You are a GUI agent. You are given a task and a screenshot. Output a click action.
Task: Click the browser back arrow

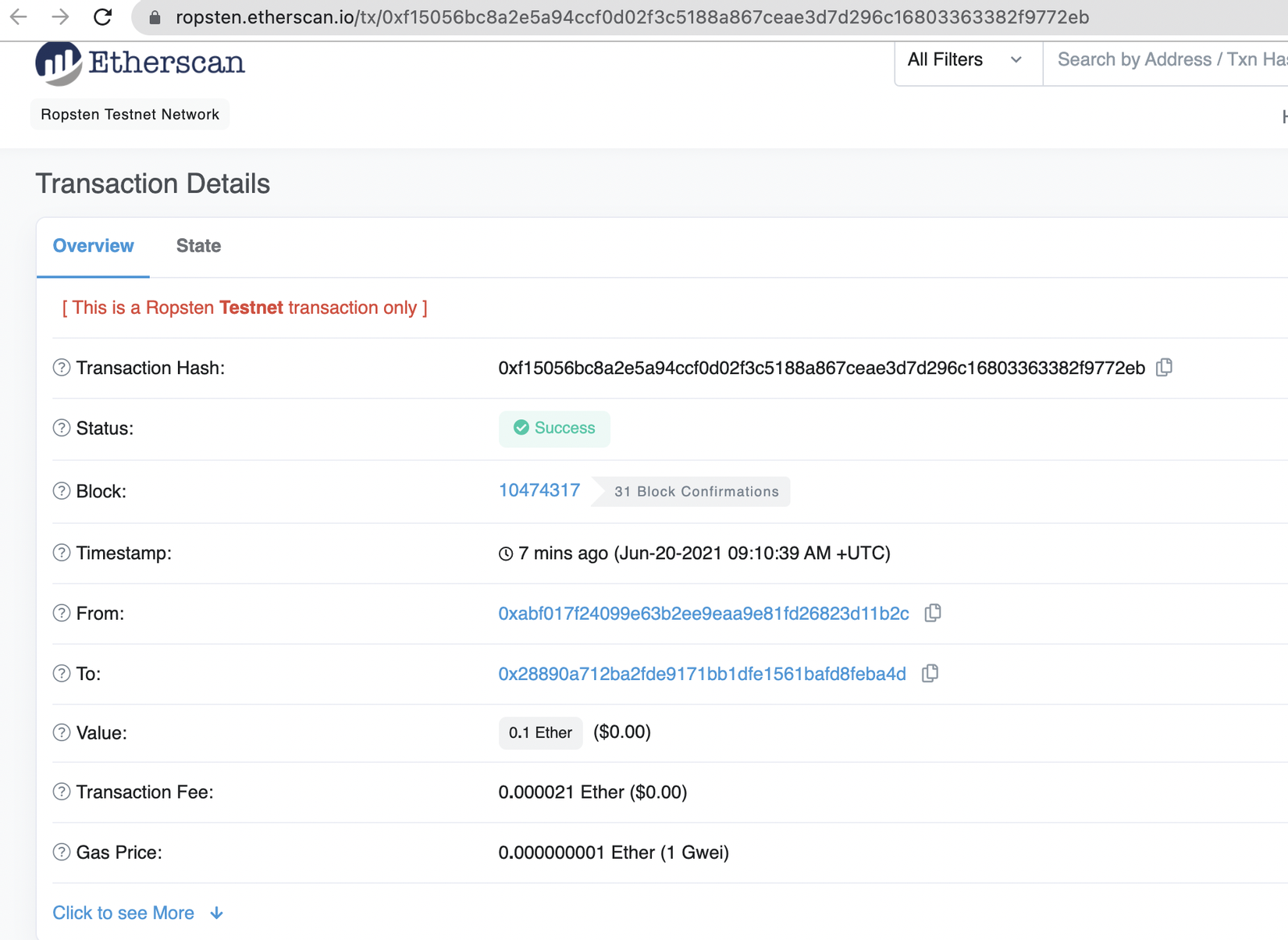tap(19, 16)
